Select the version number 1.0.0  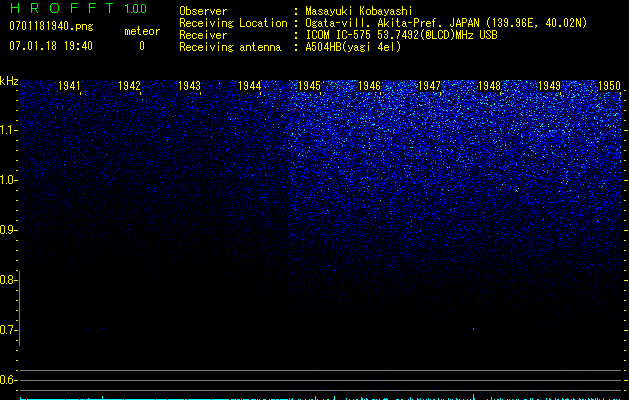[136, 9]
